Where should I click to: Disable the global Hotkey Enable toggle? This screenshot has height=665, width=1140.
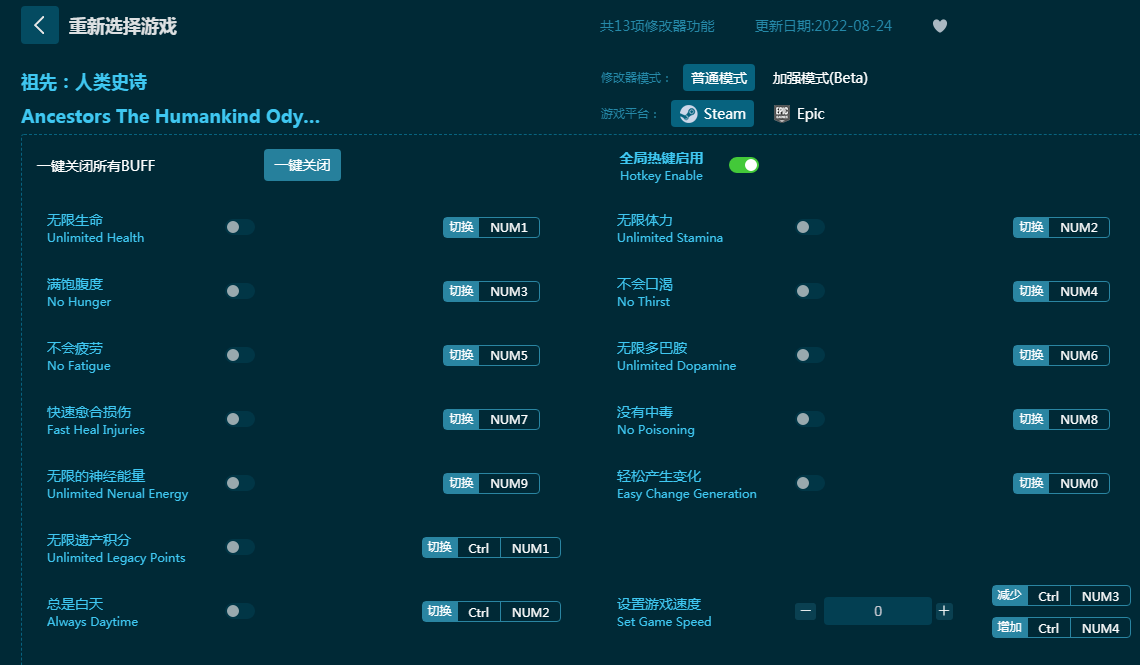coord(743,165)
